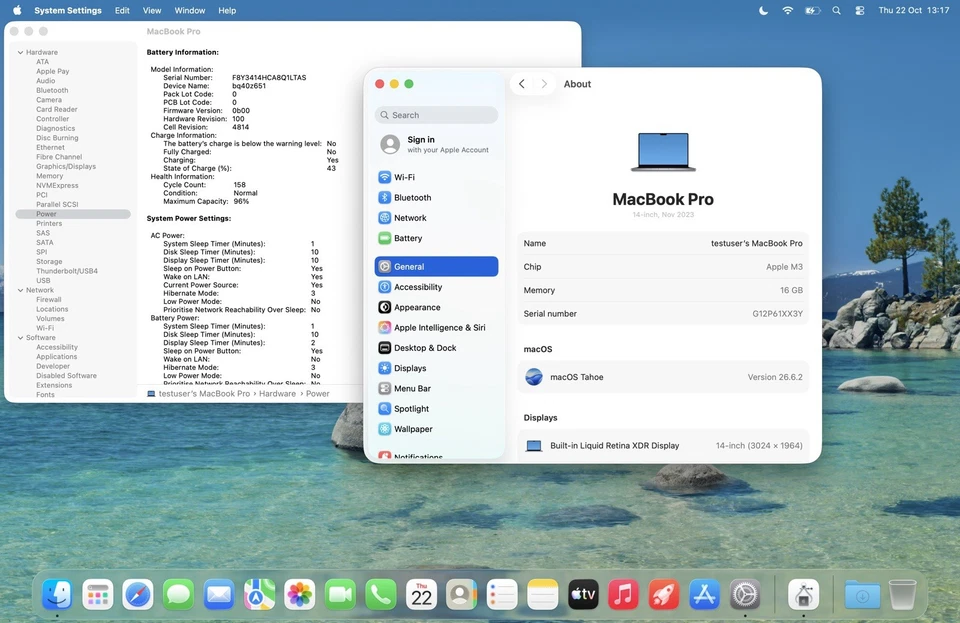Screen dimensions: 960x623
Task: Click Hardware in the System Information path bar
Action: click(x=277, y=394)
